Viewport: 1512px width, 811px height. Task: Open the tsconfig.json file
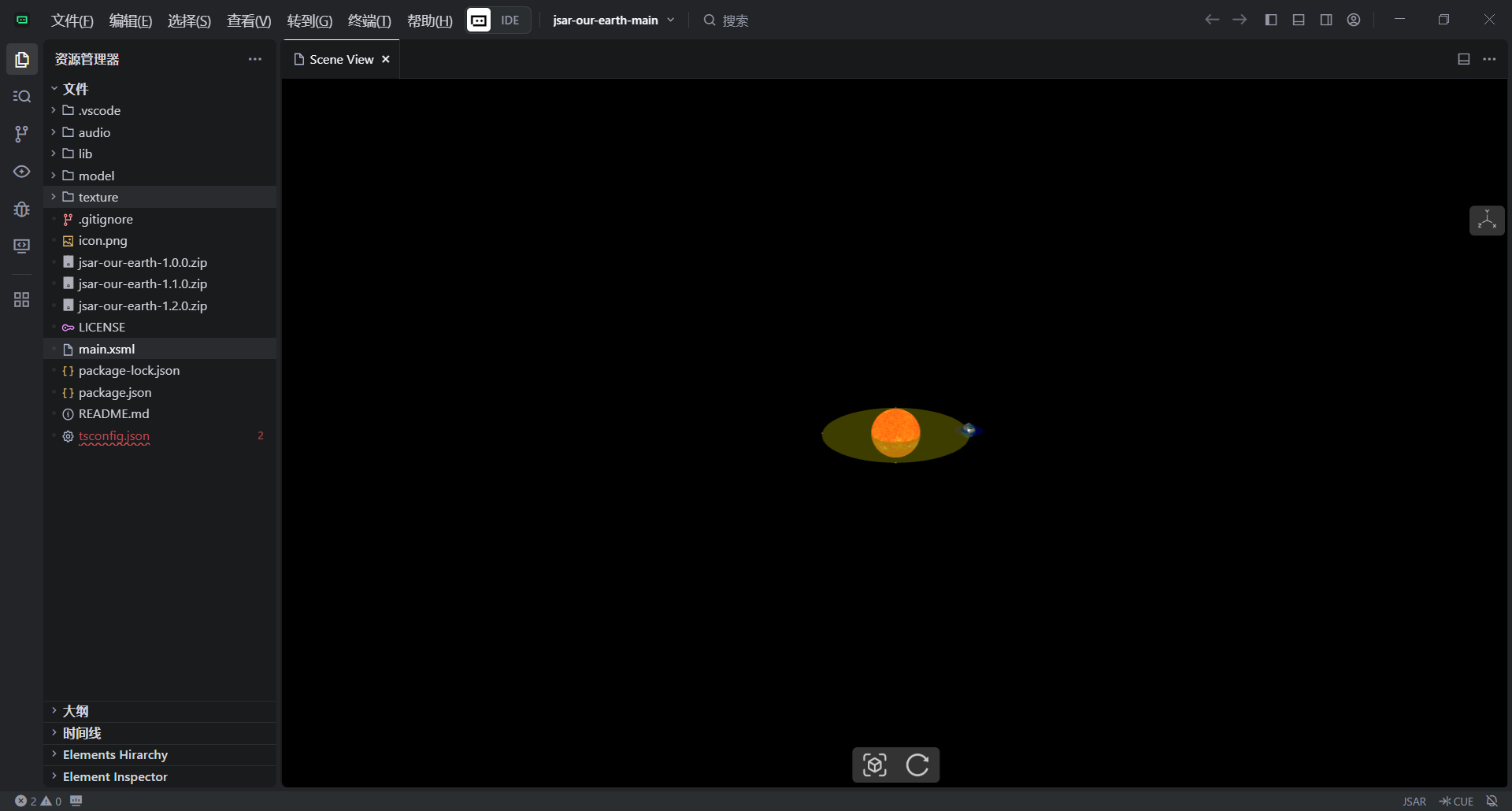tap(114, 435)
